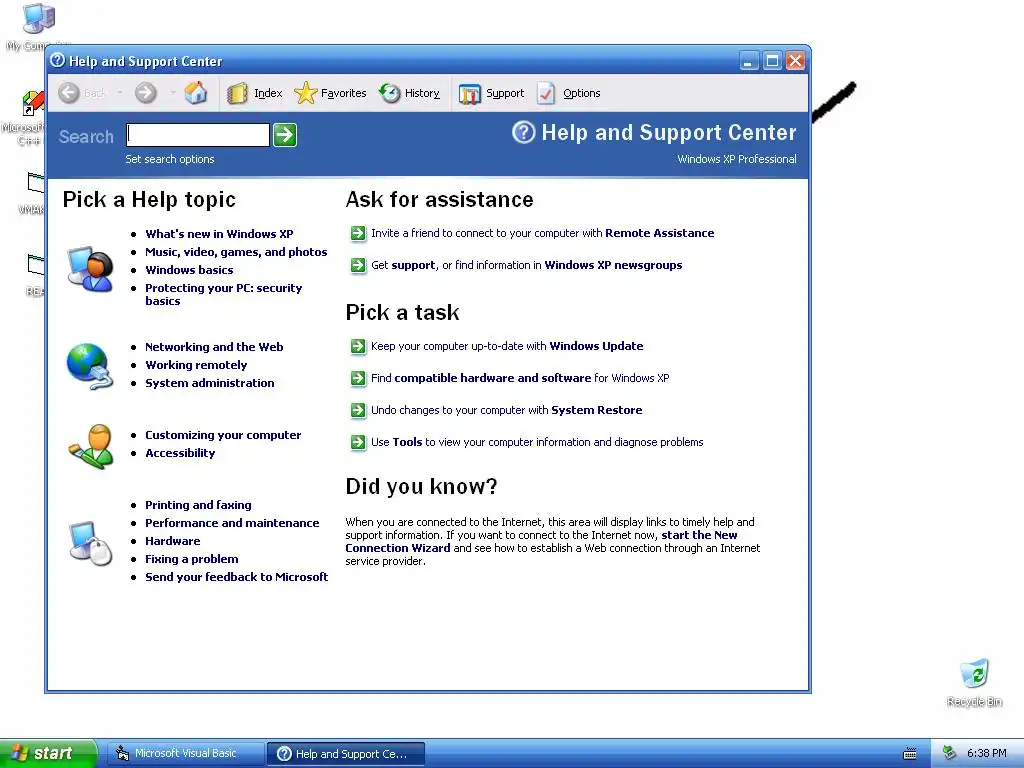
Task: Open What's new in Windows XP
Action: tap(219, 234)
